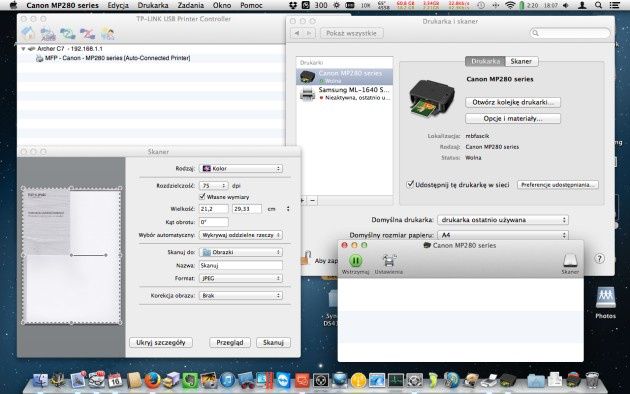This screenshot has width=630, height=394.
Task: Open Rozdzielczość 75 dpi dropdown
Action: click(x=214, y=186)
